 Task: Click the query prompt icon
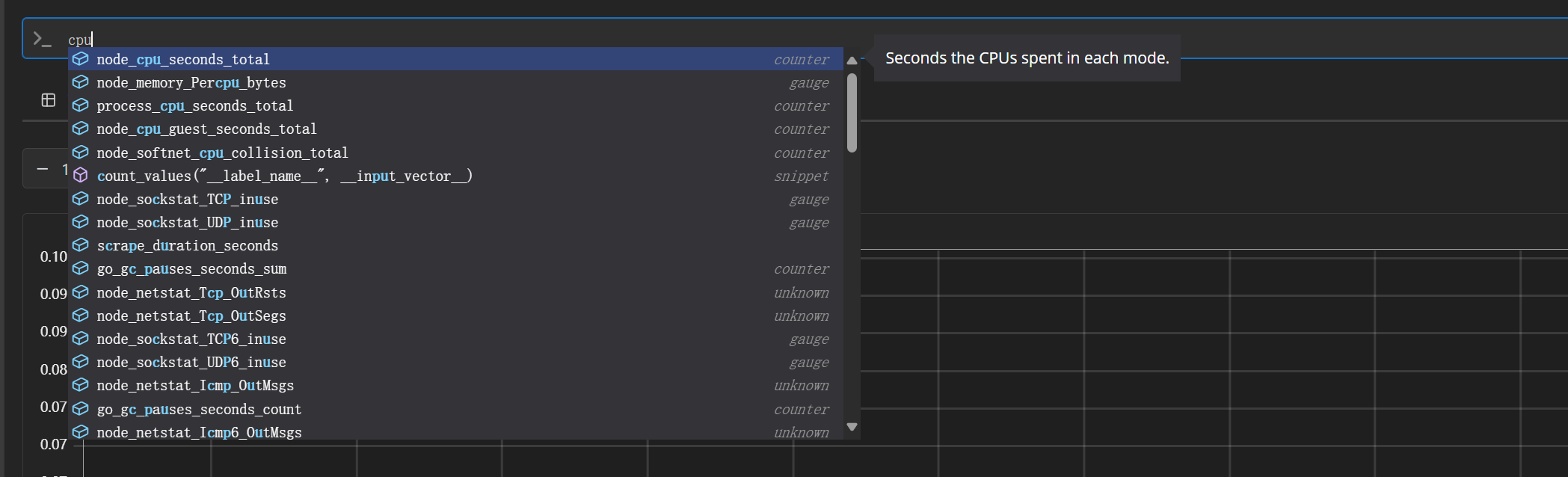coord(42,40)
